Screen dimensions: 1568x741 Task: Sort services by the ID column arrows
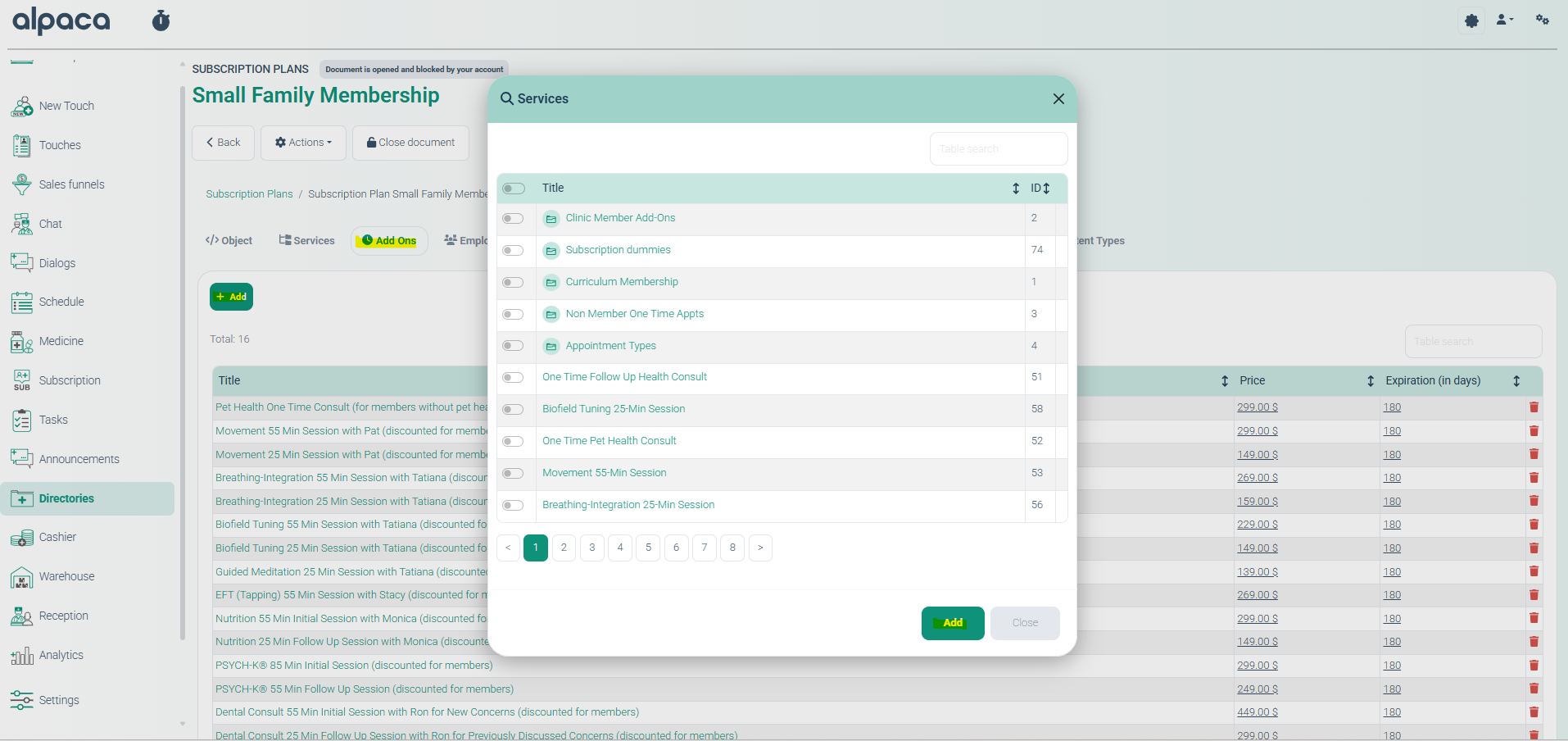point(1046,189)
